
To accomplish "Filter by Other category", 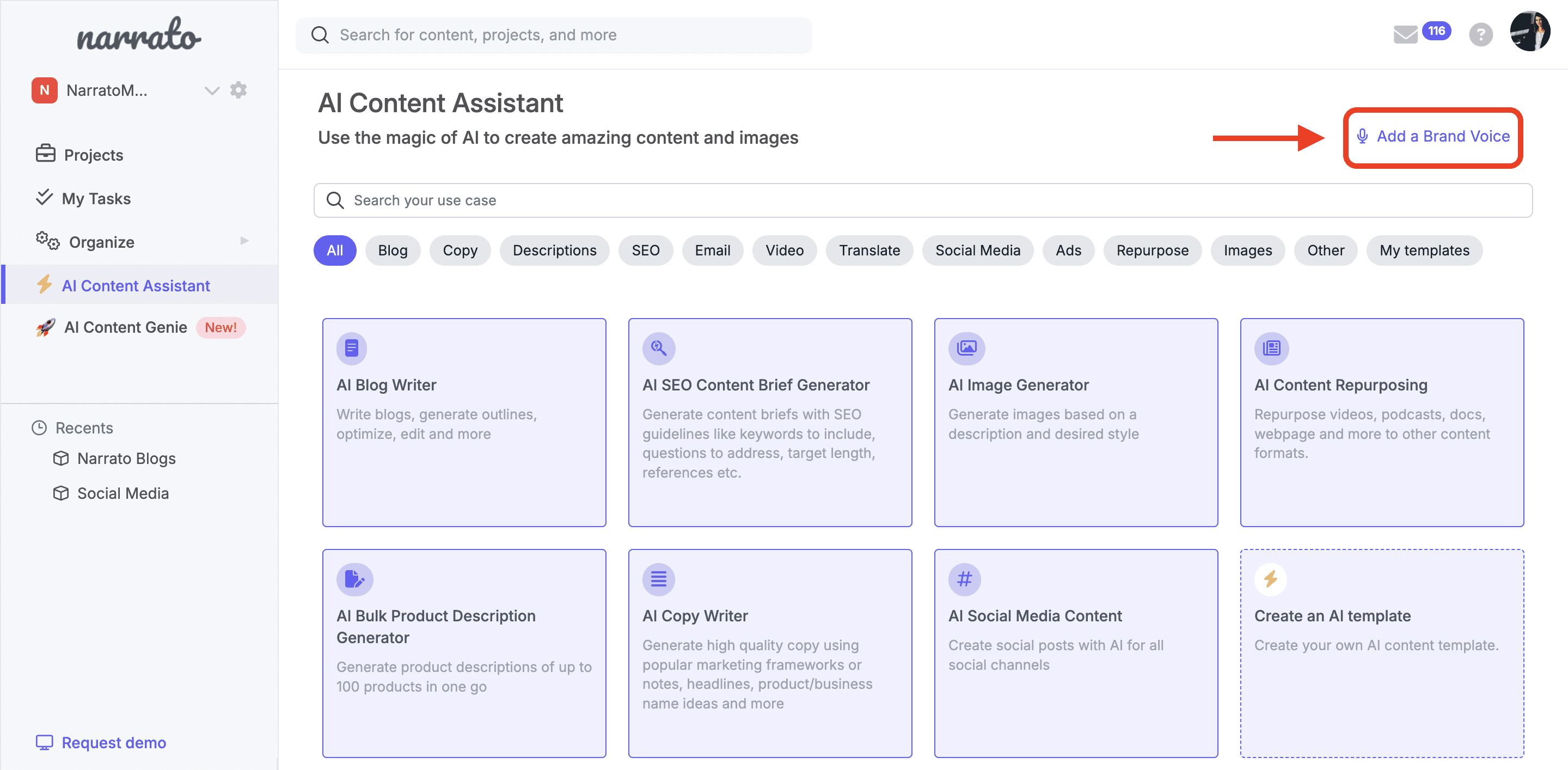I will 1326,250.
